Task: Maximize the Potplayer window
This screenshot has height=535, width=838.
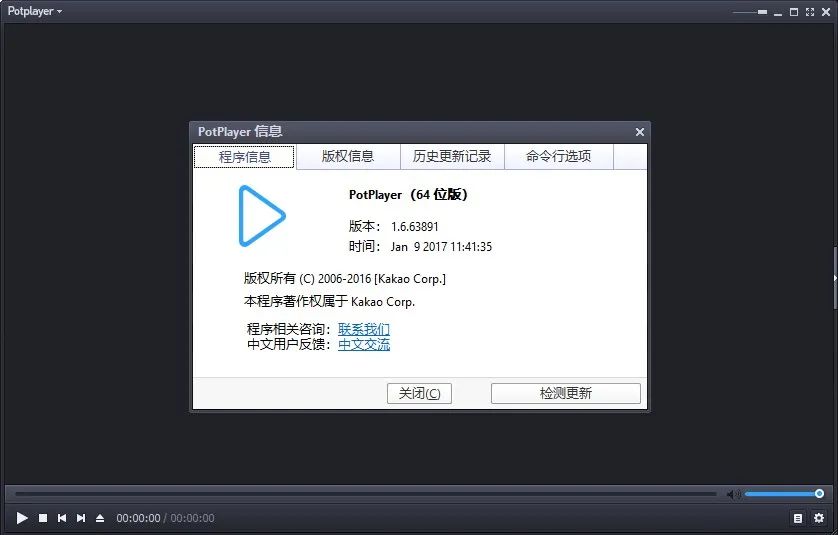Action: [794, 12]
